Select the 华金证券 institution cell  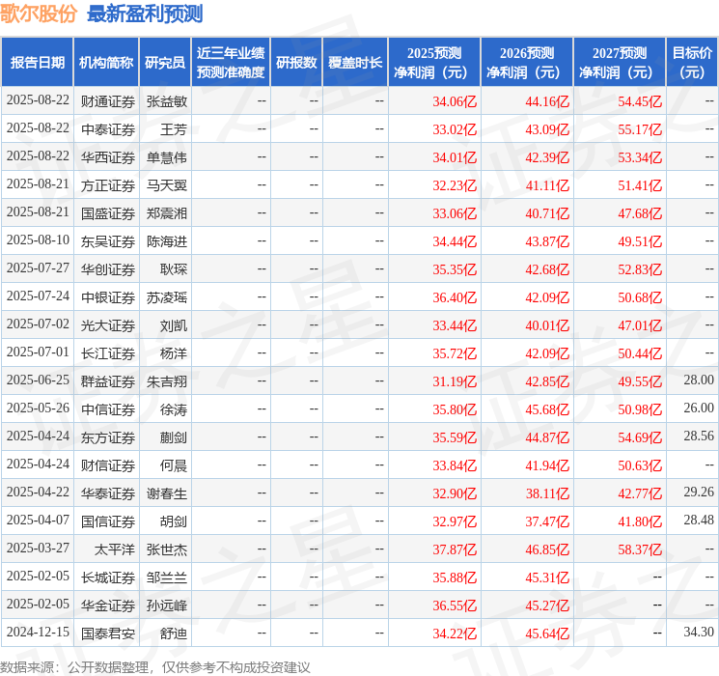click(x=108, y=605)
